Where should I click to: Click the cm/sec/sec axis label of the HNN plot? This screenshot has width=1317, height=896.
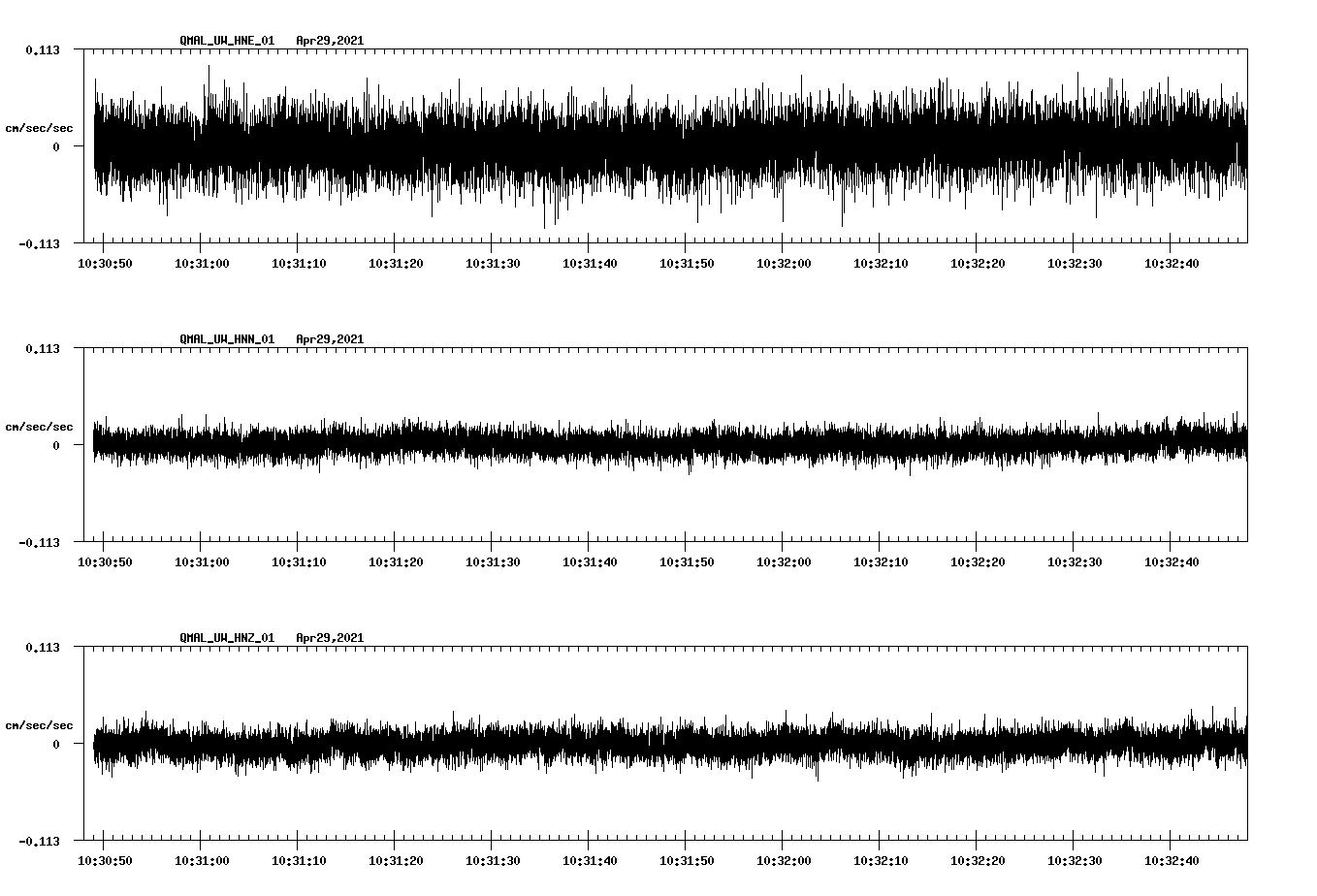click(40, 426)
